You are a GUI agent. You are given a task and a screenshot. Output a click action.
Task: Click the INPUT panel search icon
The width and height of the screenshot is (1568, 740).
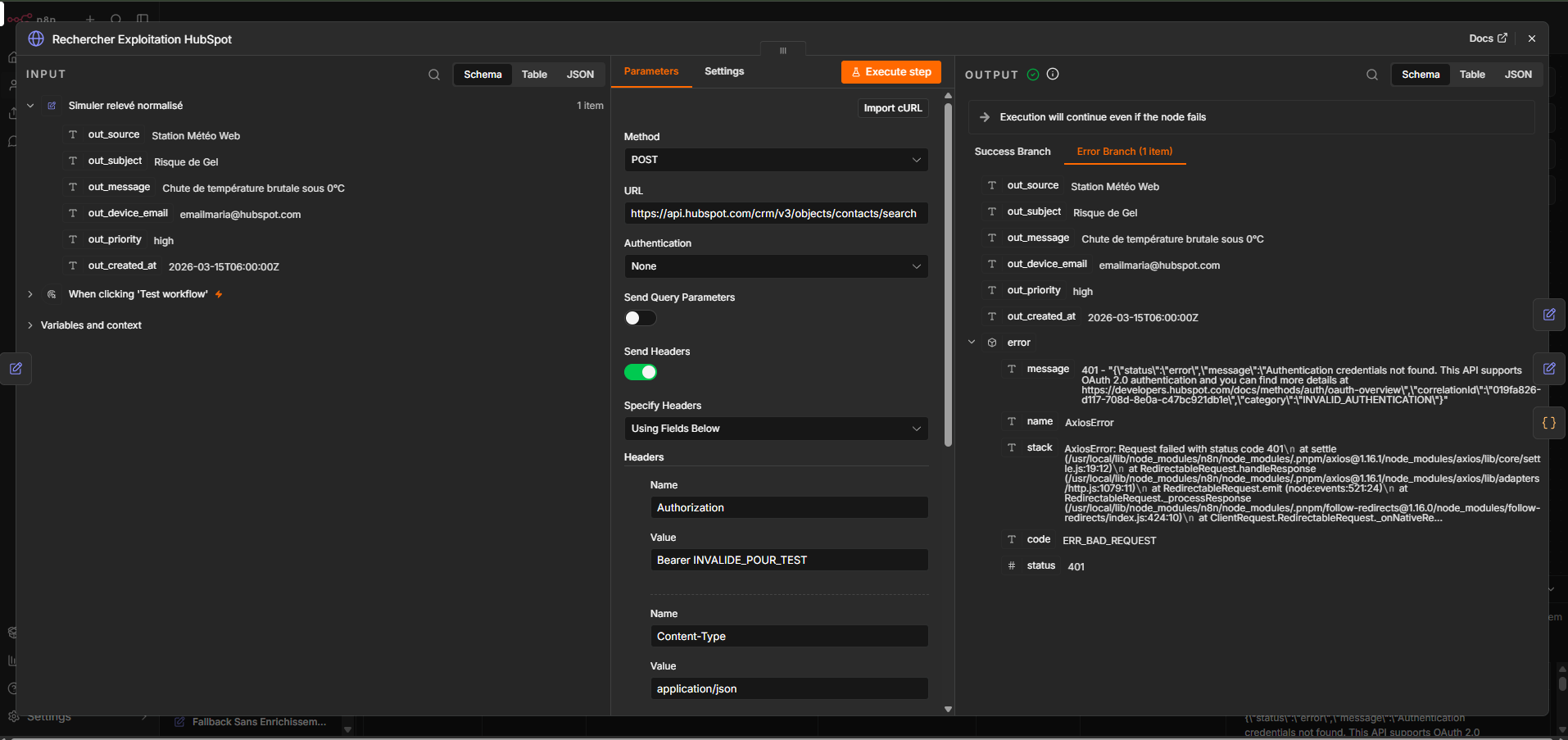tap(434, 75)
